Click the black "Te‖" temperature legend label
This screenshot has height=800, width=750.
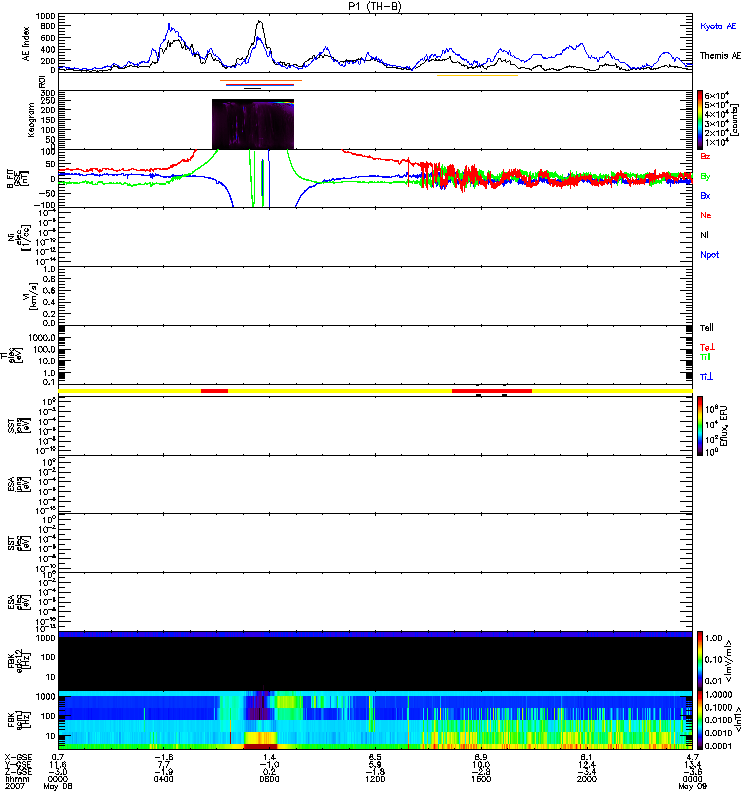[706, 328]
